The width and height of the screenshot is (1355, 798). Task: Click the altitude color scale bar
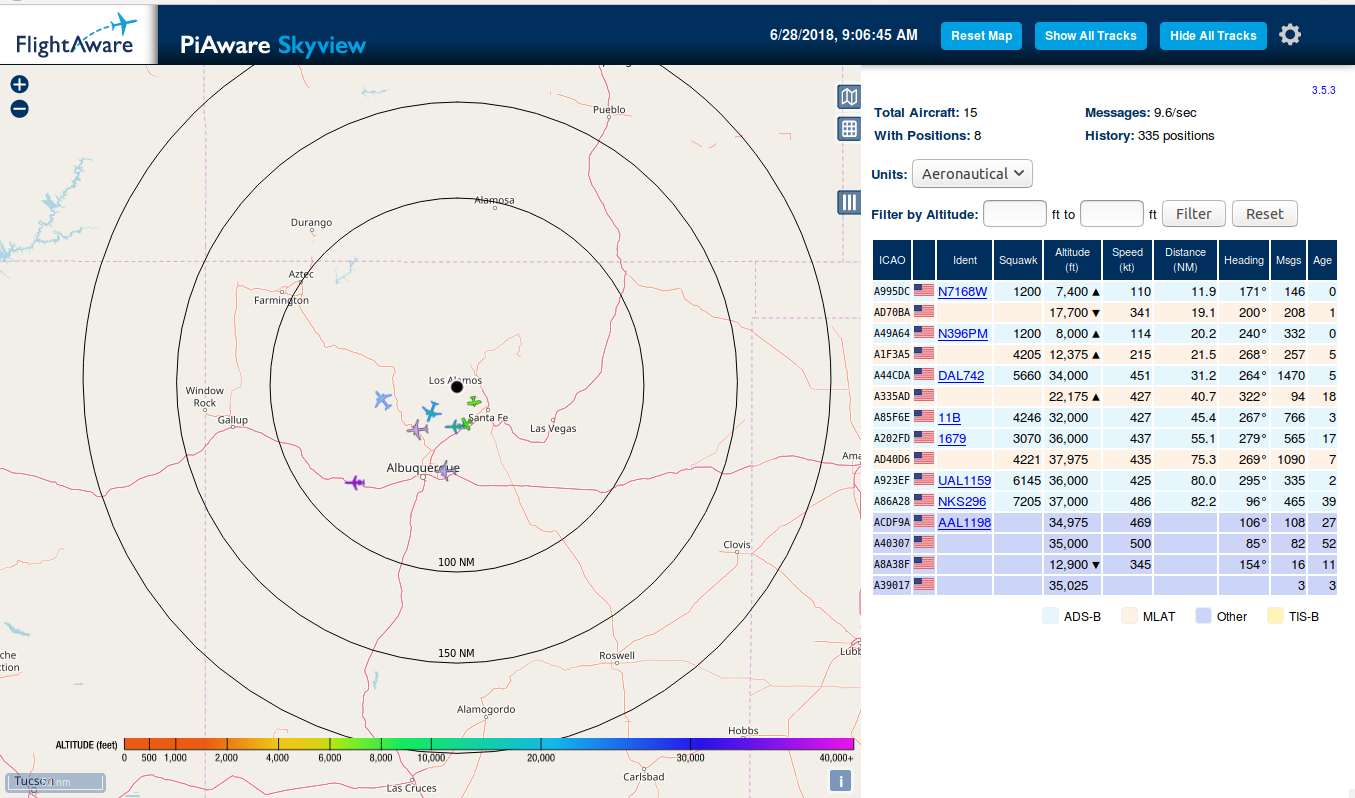point(489,744)
